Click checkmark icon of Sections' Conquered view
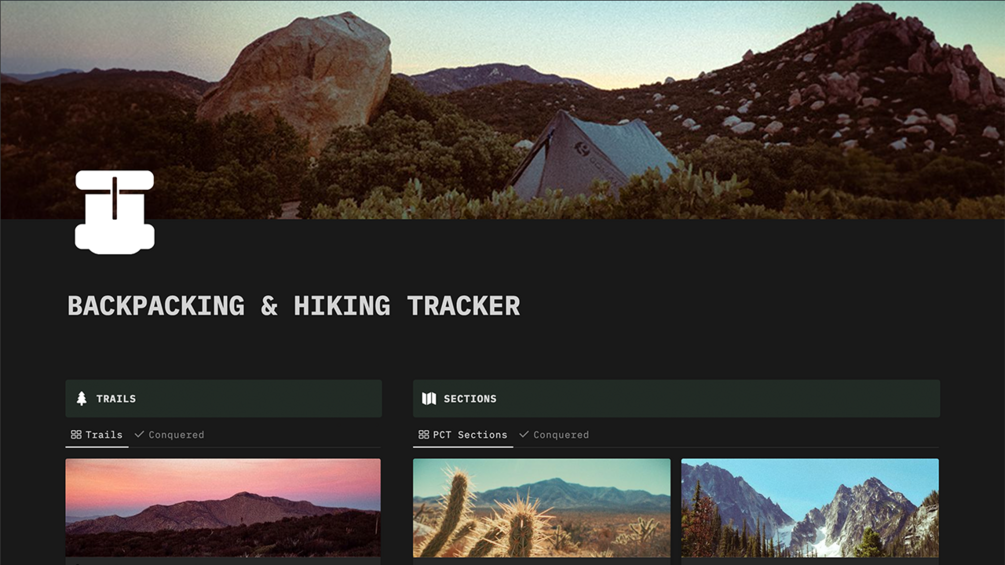This screenshot has width=1005, height=565. point(524,434)
